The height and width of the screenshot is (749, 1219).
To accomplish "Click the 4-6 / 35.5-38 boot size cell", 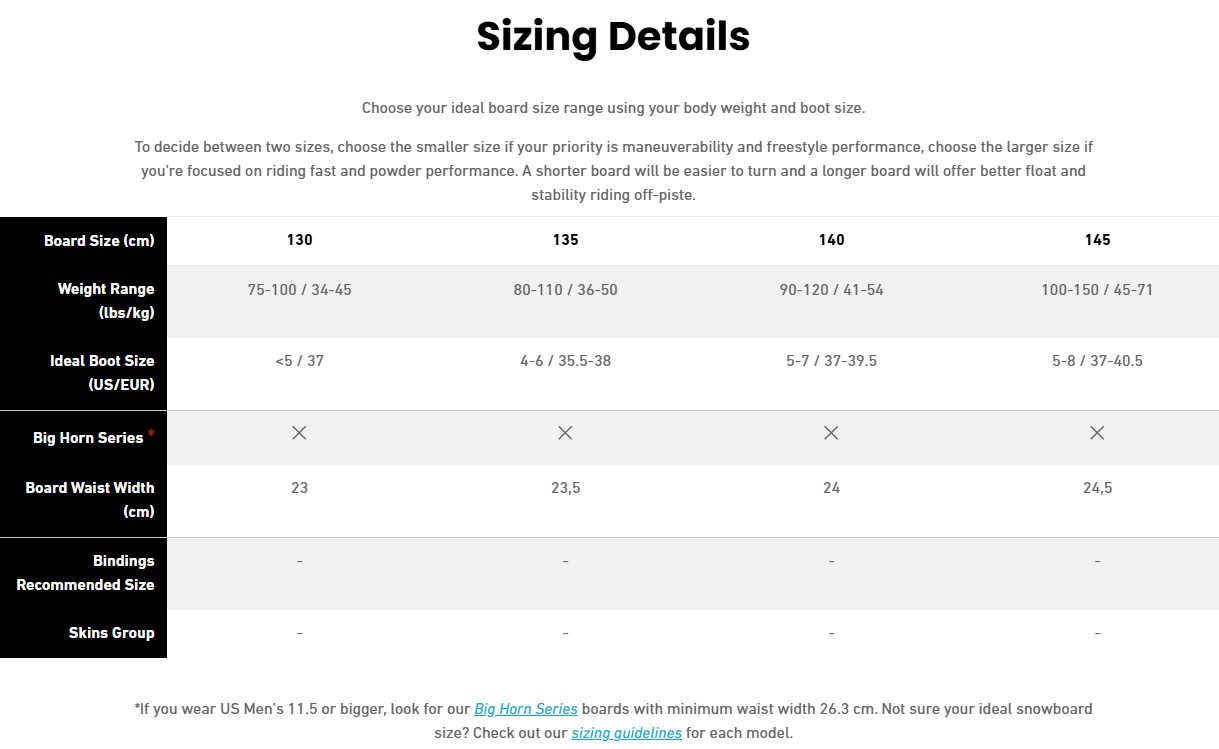I will (565, 361).
